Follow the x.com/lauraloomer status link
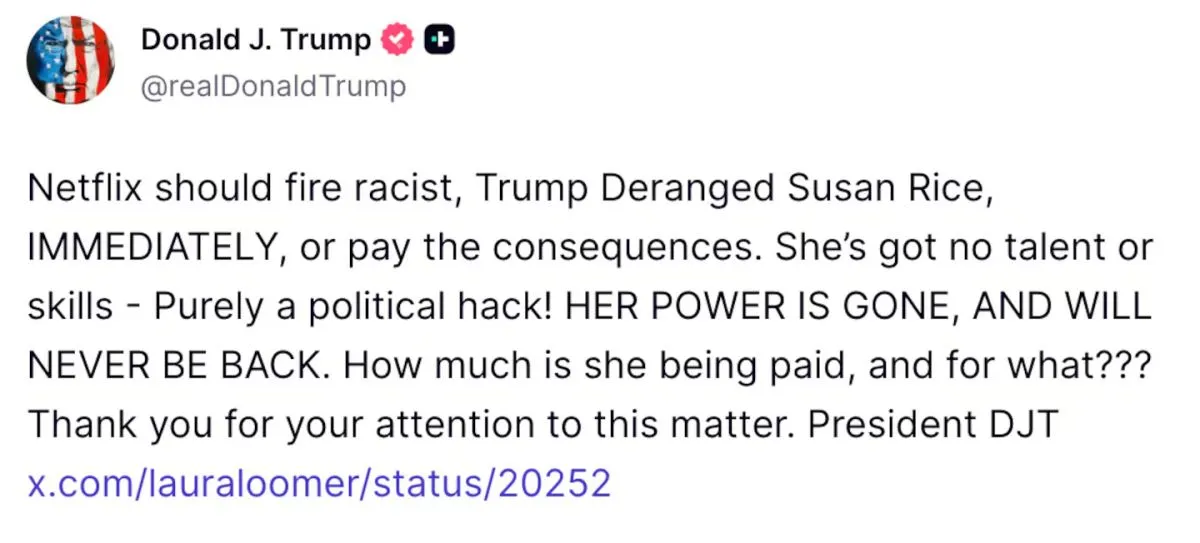 coord(318,483)
